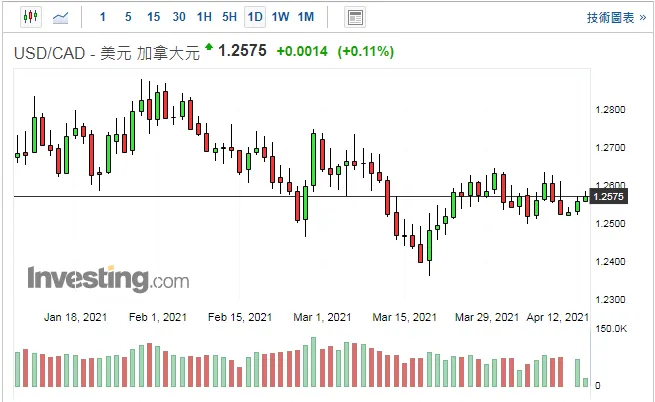This screenshot has height=402, width=655.
Task: Click the 1.2400 price axis label
Action: [x=610, y=262]
